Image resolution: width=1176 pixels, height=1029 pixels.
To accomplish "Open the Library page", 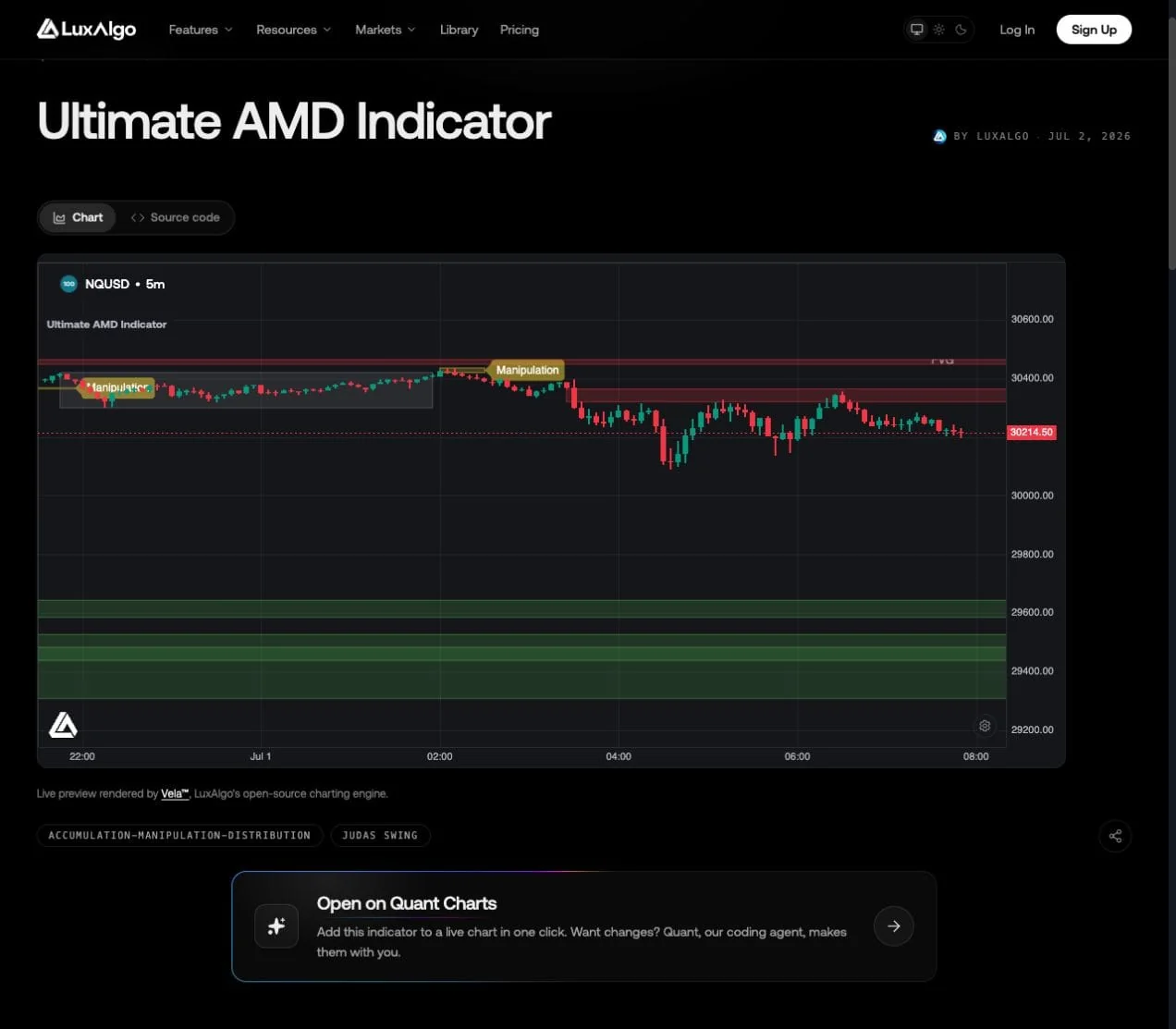I will pyautogui.click(x=459, y=30).
